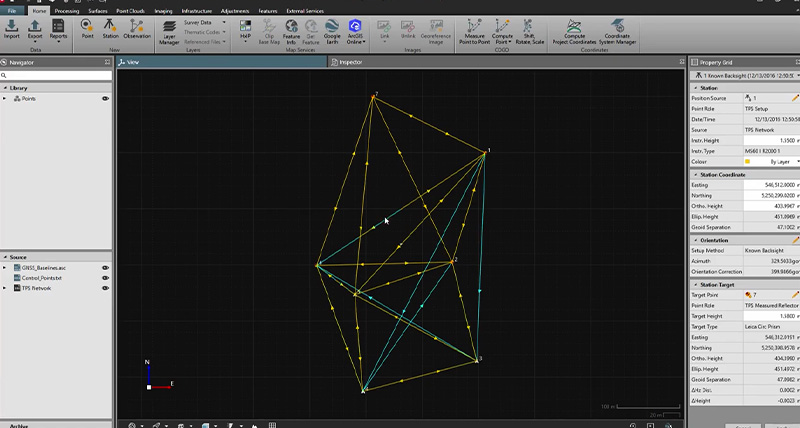Screen dimensions: 800x428
Task: Create a new Station from ribbon
Action: pos(110,29)
